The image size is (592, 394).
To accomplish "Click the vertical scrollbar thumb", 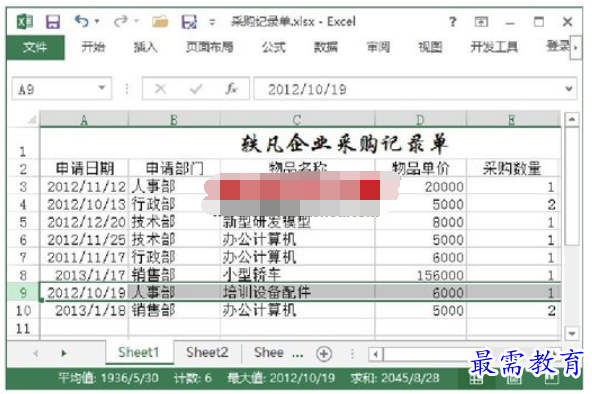I will pos(572,187).
